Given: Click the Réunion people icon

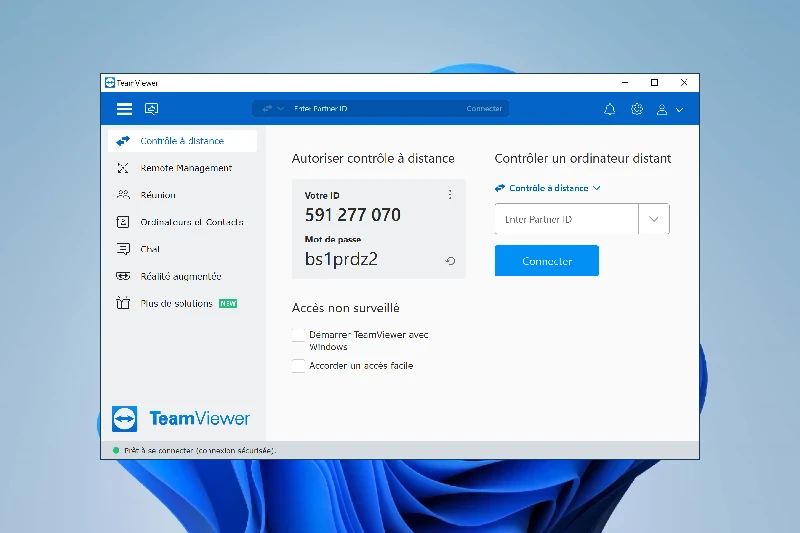Looking at the screenshot, I should pyautogui.click(x=123, y=194).
